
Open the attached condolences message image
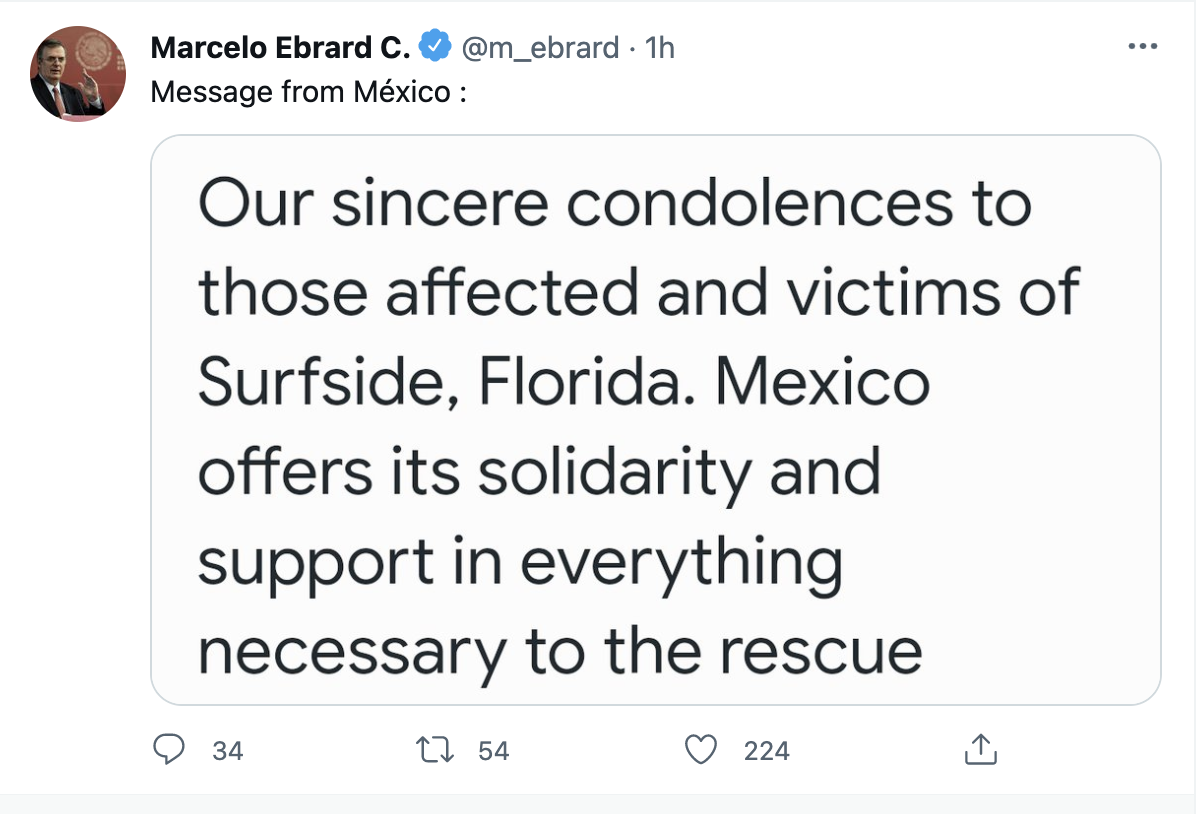point(655,420)
